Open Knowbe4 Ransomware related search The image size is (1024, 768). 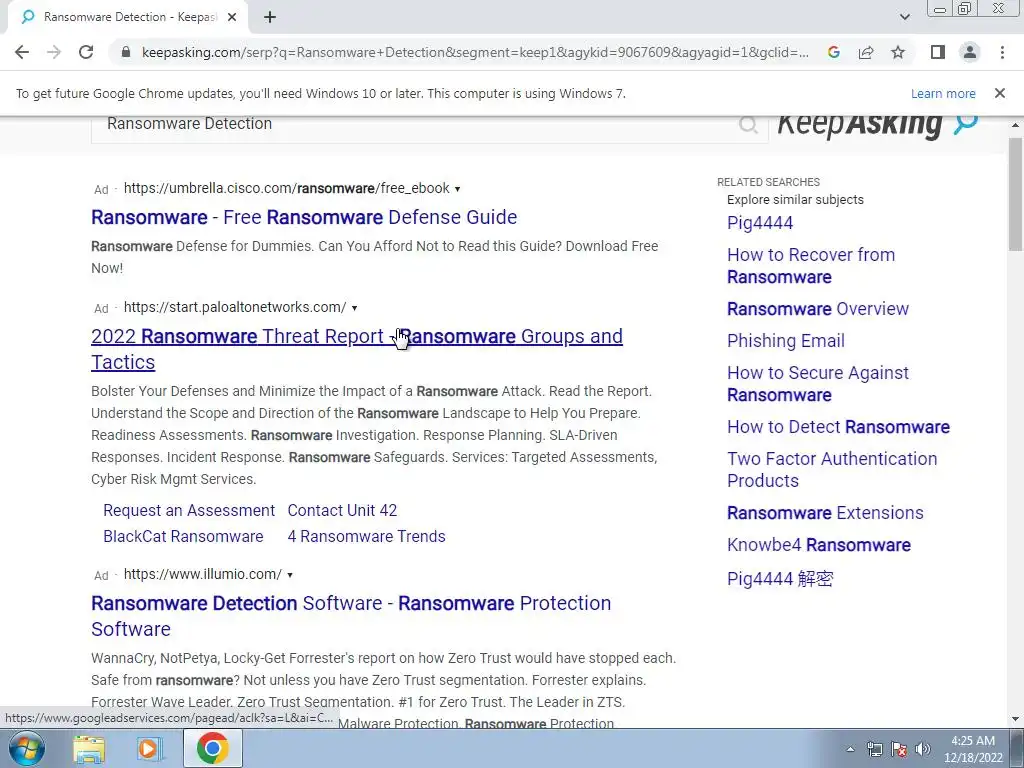[x=819, y=545]
